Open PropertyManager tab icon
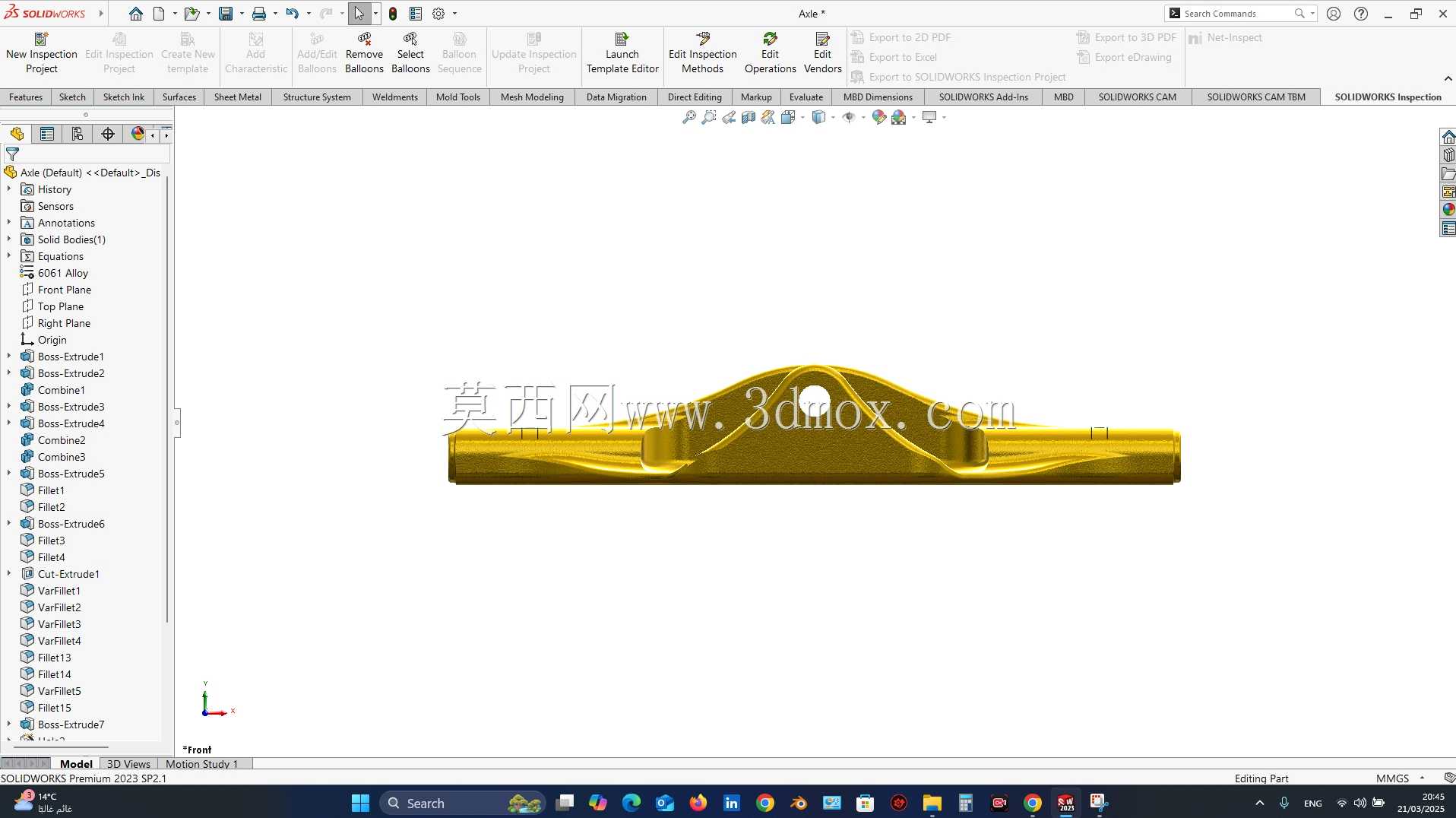Viewport: 1456px width, 818px height. 47,134
